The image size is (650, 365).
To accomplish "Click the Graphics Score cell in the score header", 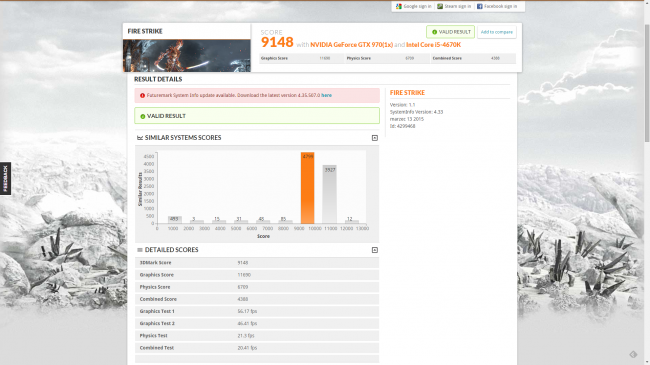I will pyautogui.click(x=301, y=58).
